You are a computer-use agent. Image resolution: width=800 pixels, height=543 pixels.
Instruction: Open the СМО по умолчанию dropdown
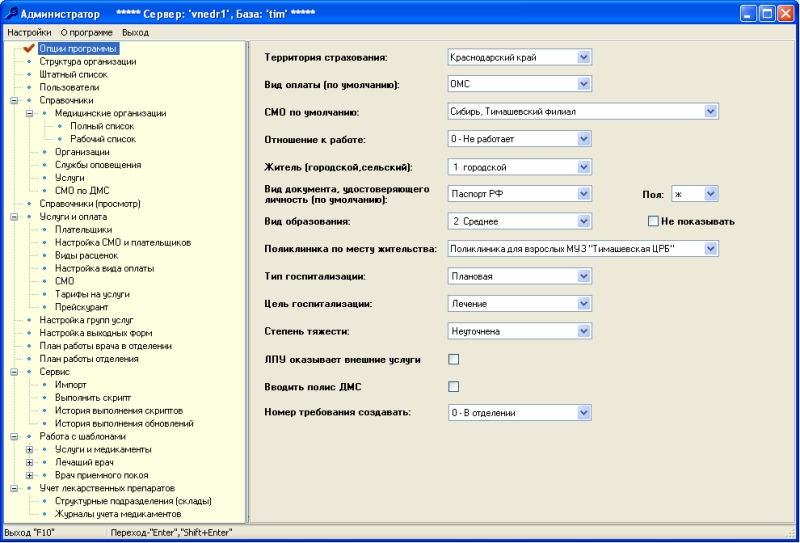711,111
